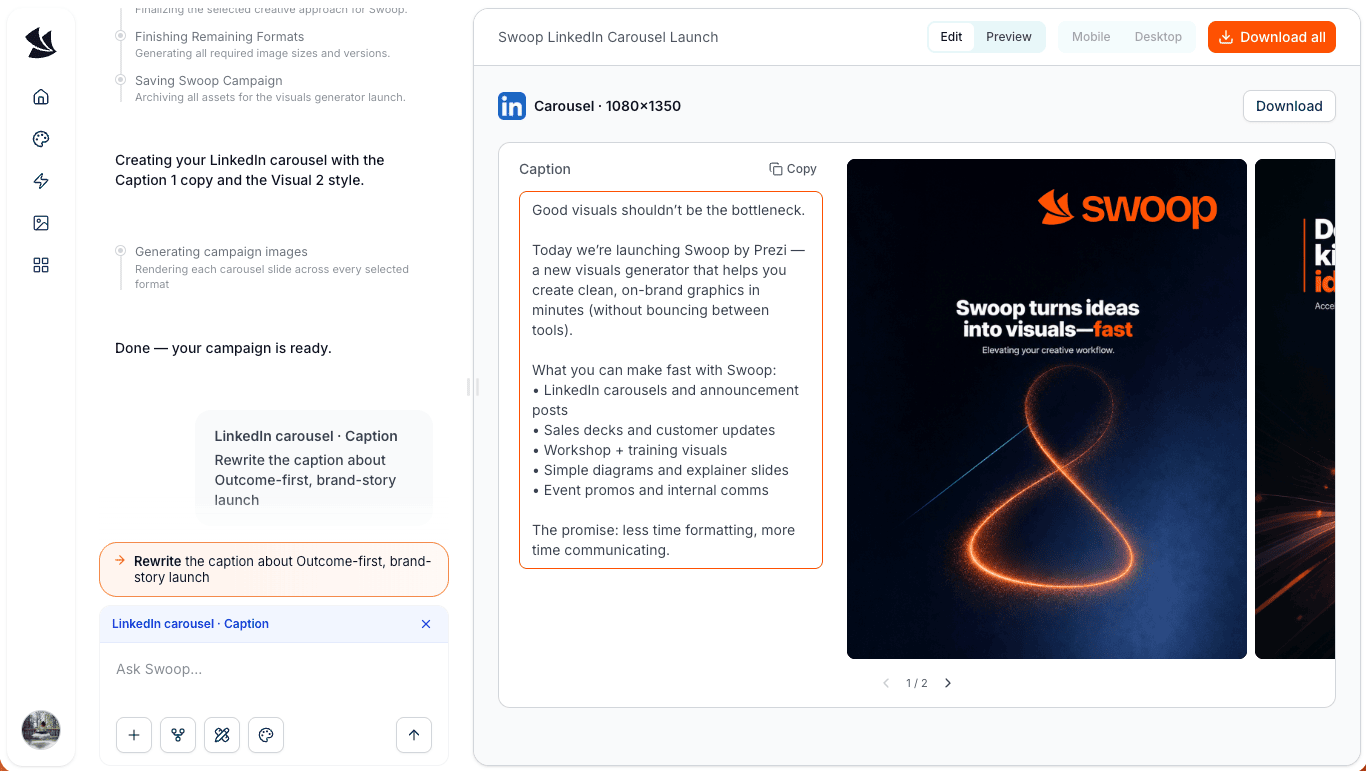Click the Caption heading label

point(545,169)
